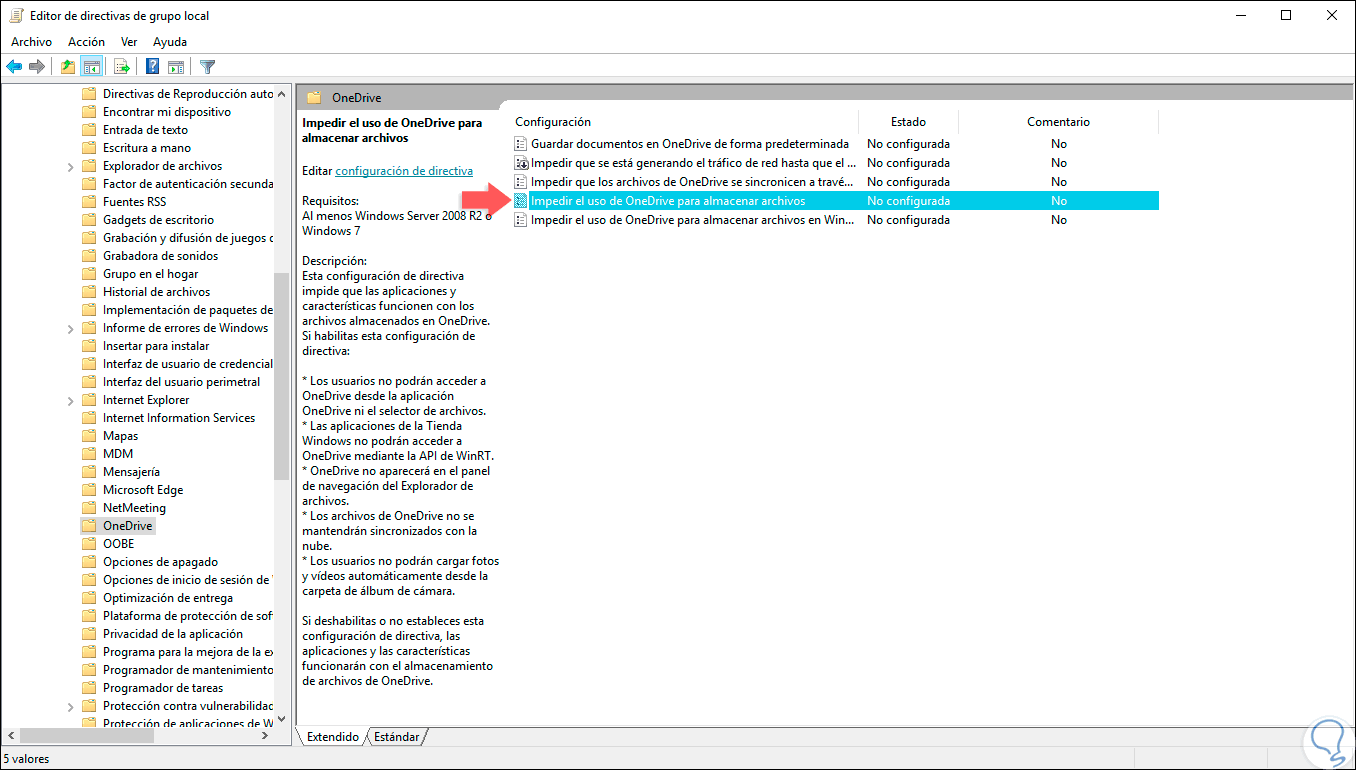
Task: Select Grupo en el hogar in the tree
Action: point(150,274)
